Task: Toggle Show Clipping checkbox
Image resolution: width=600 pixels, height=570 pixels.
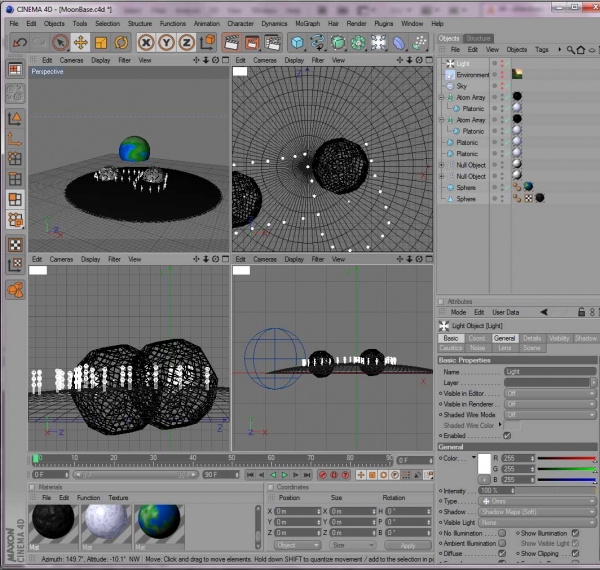Action: 575,554
